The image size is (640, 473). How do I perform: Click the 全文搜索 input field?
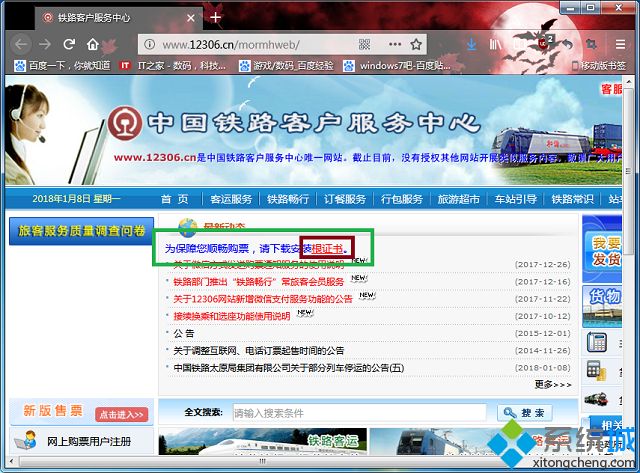359,413
